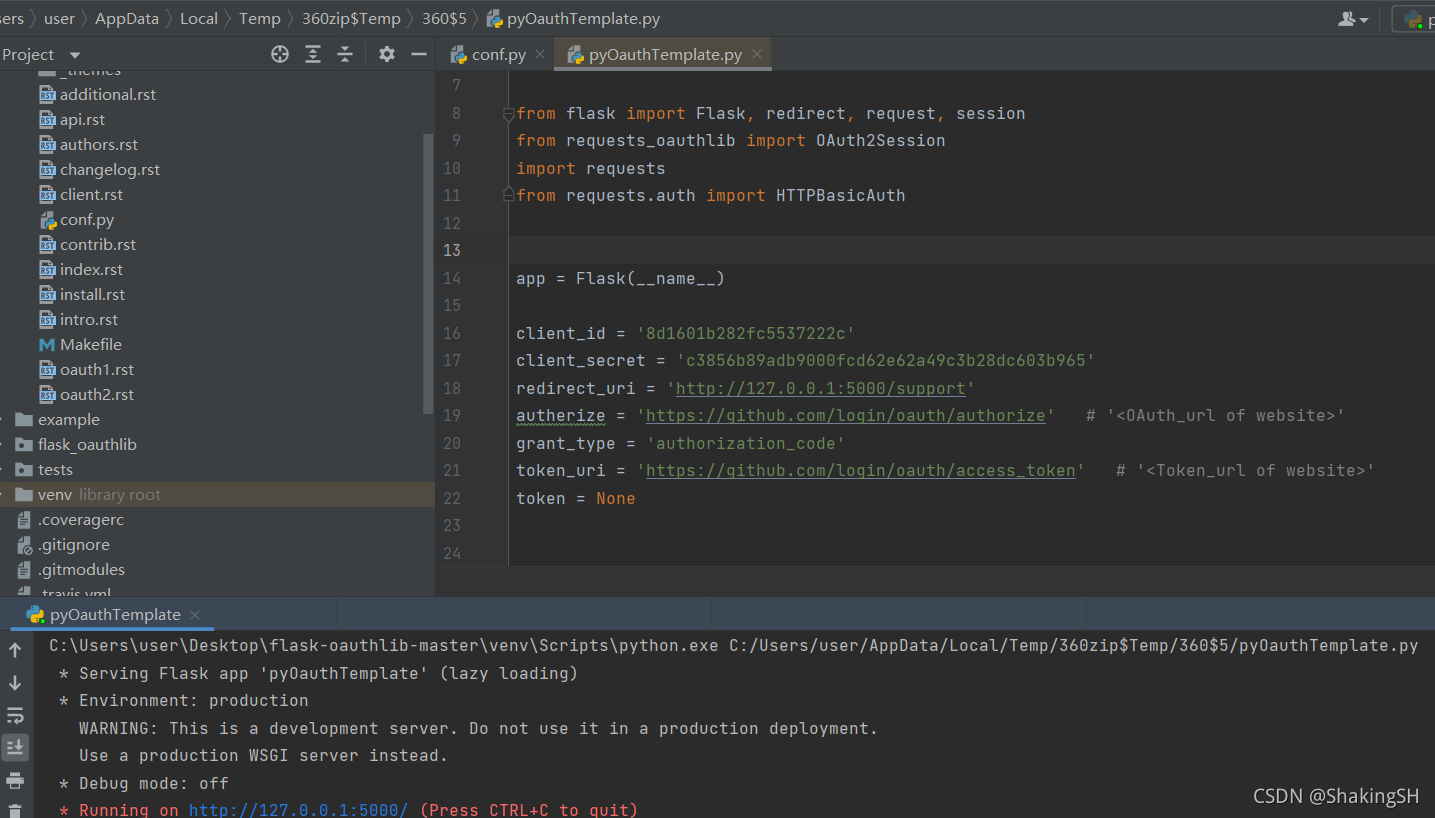This screenshot has width=1435, height=818.
Task: Open the github access_token URL in code
Action: pos(860,470)
